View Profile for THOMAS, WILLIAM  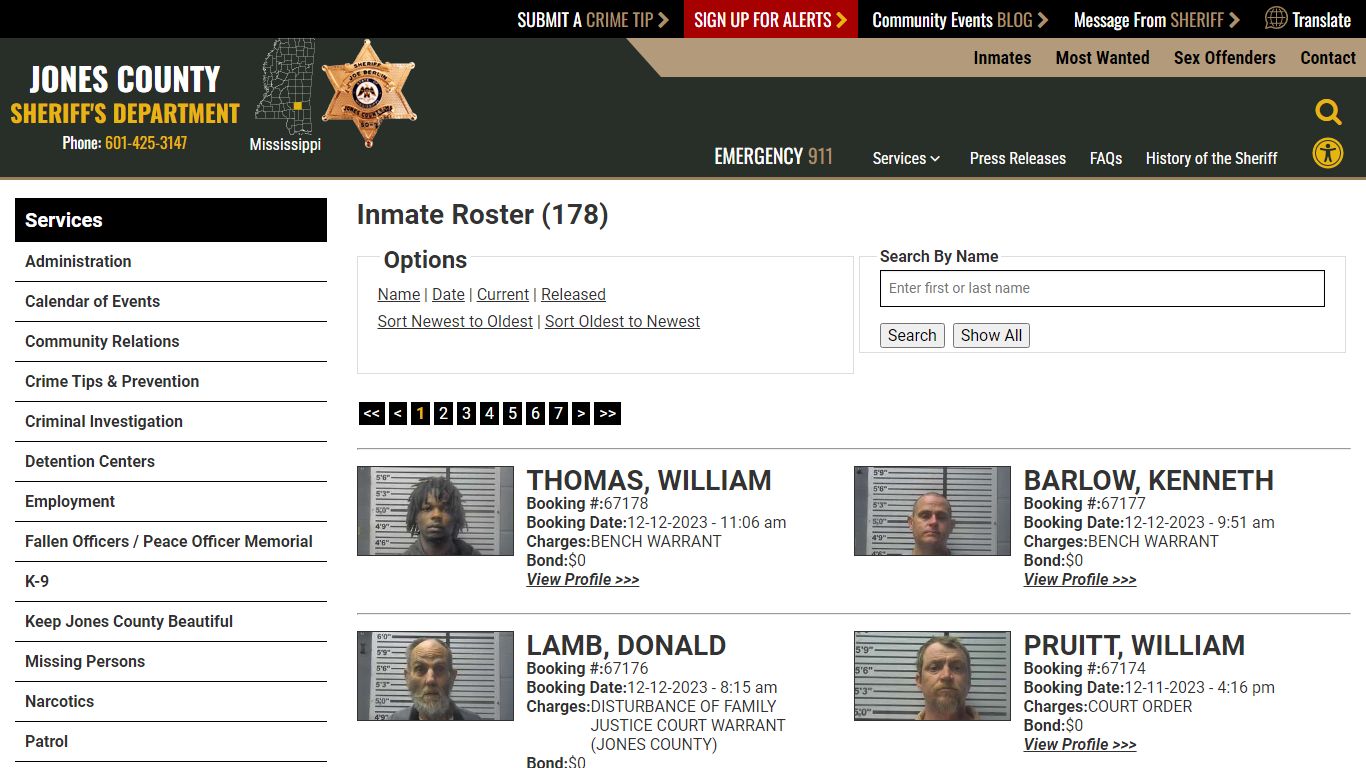pyautogui.click(x=583, y=580)
